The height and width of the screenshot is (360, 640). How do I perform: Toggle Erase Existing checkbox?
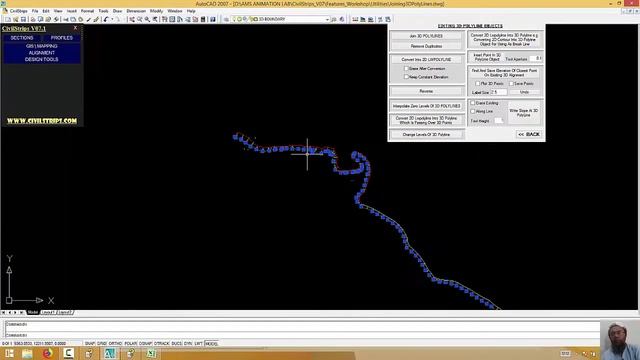(473, 103)
